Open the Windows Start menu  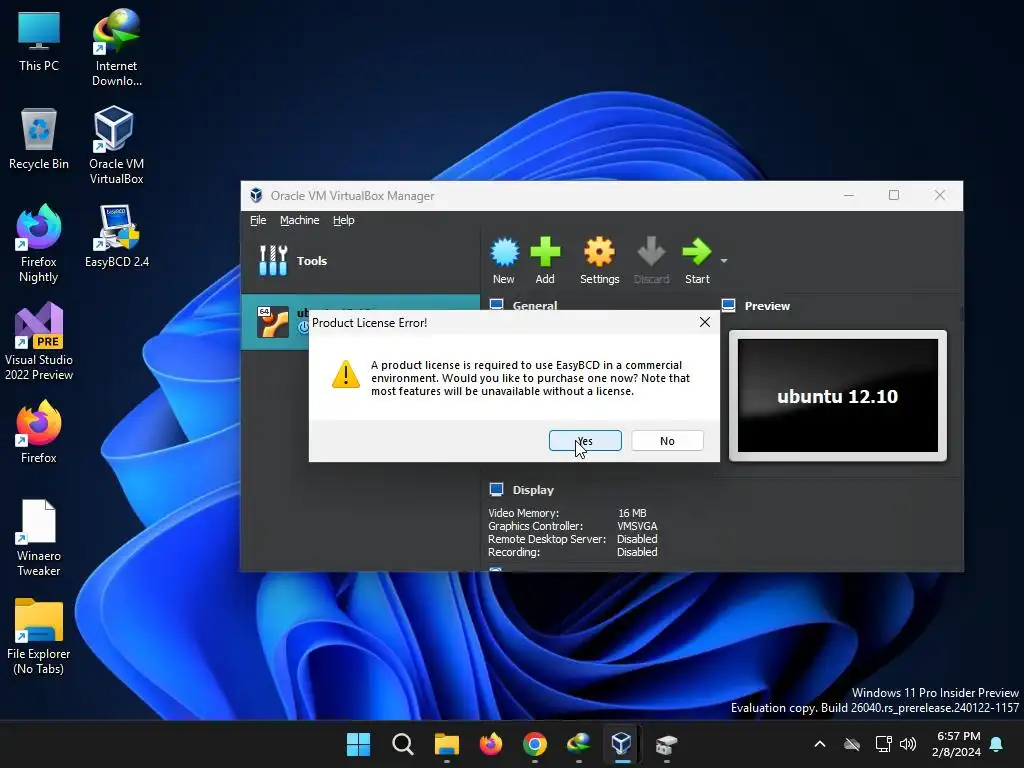358,744
